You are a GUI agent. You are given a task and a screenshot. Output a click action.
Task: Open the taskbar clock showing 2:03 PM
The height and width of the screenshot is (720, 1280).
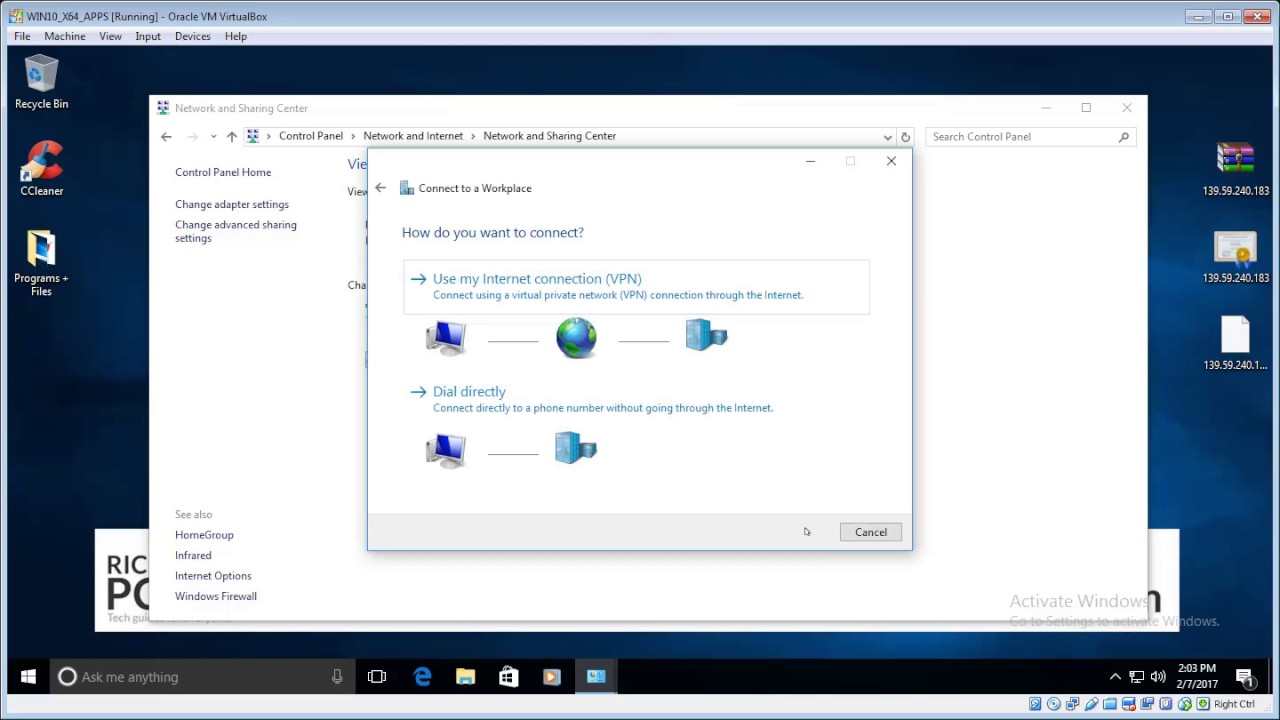pos(1196,677)
